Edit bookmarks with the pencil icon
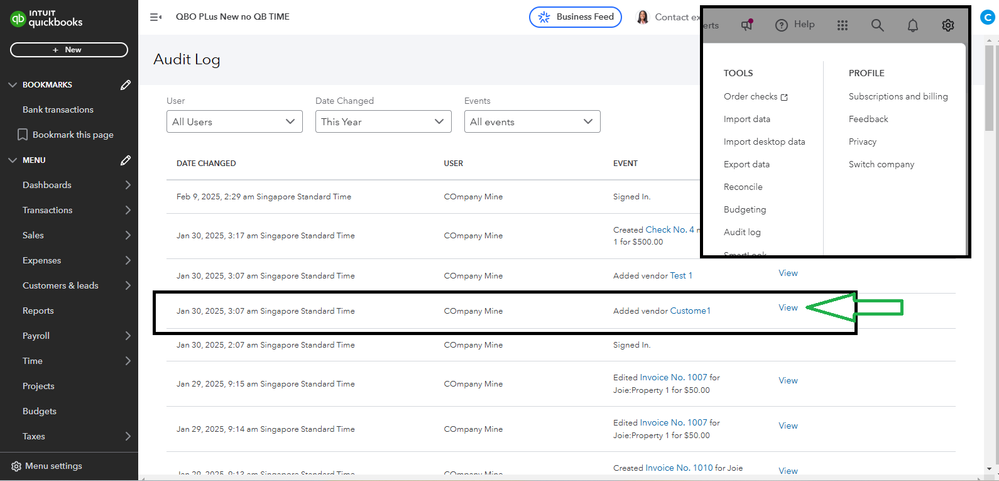 [x=125, y=85]
